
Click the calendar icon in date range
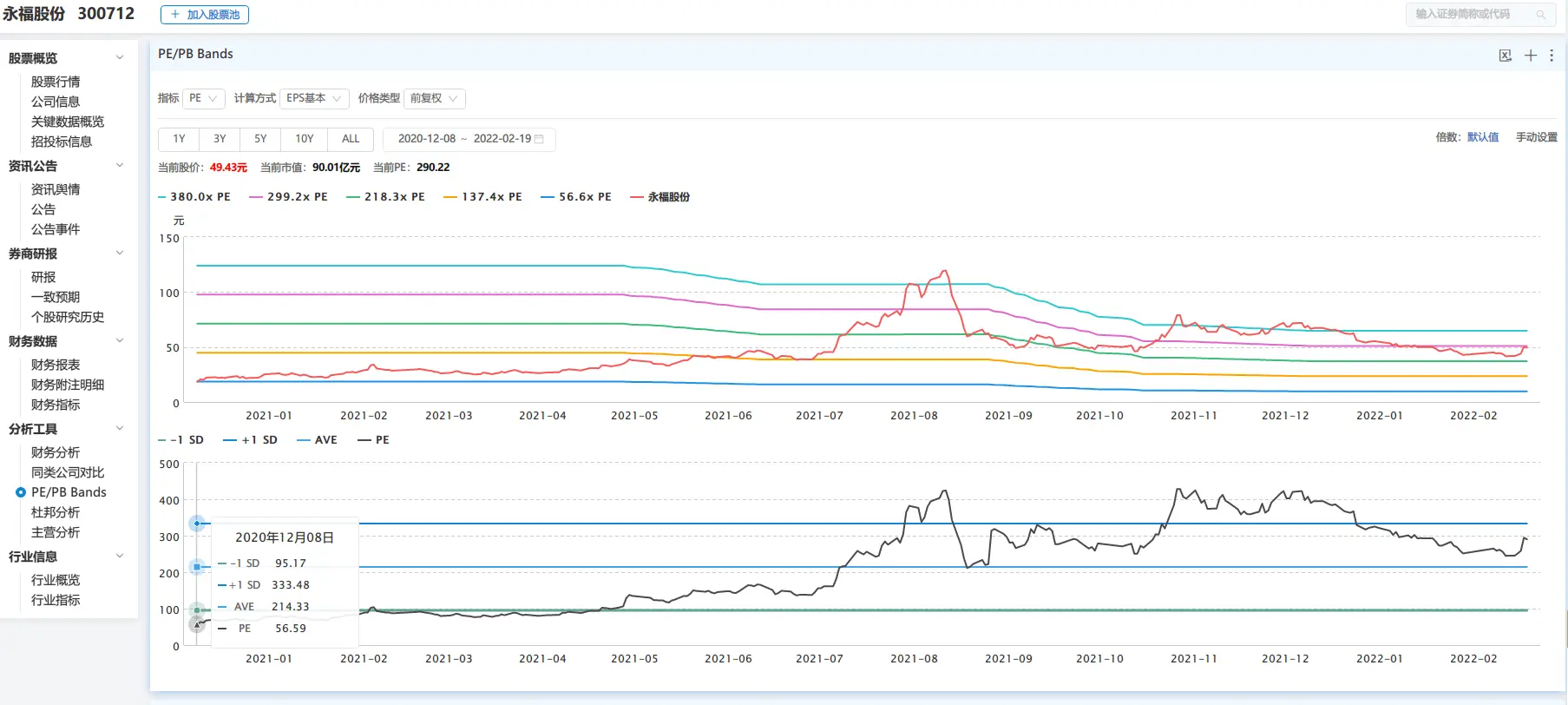(539, 139)
